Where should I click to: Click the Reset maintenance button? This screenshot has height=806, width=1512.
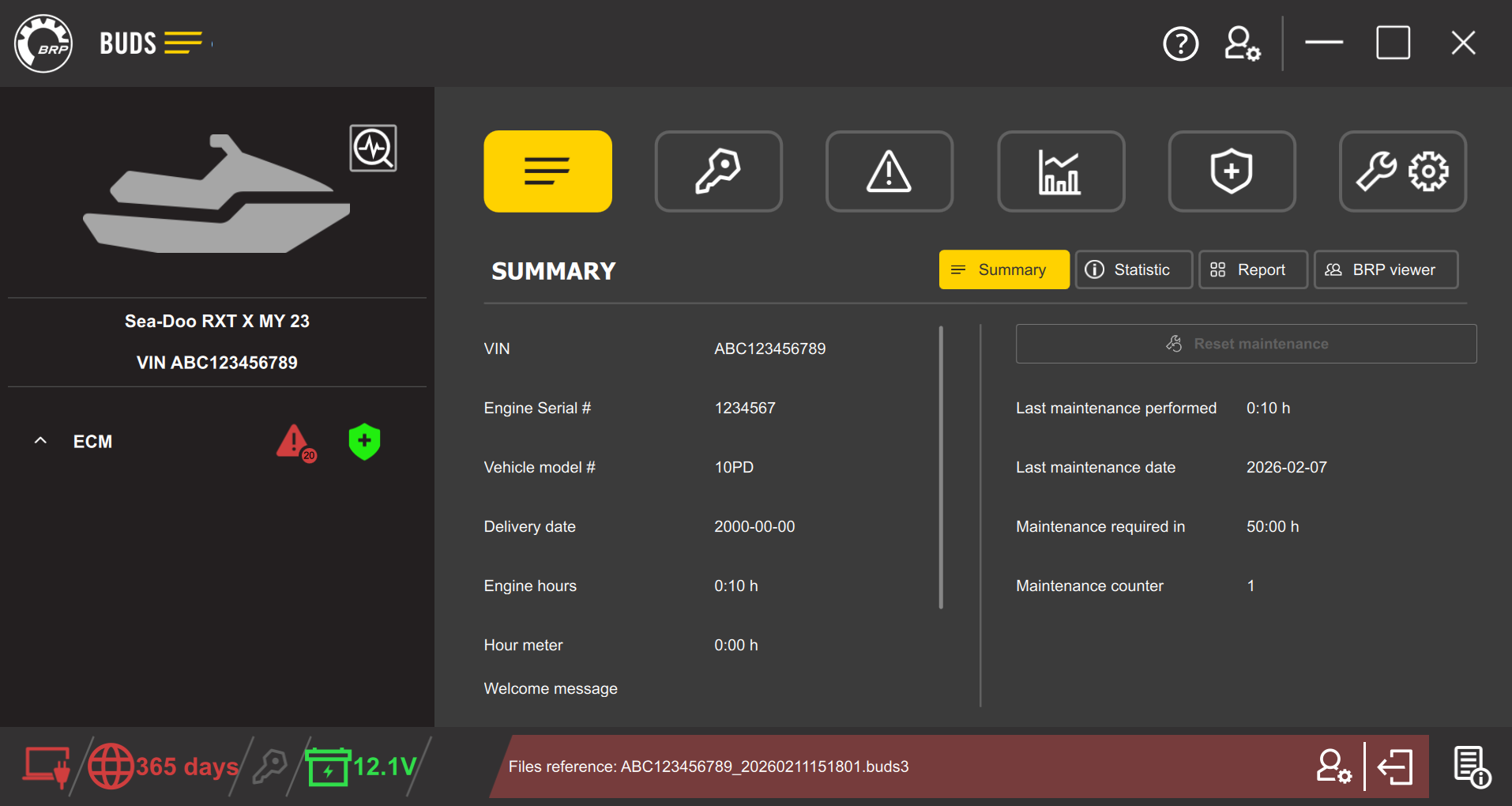pyautogui.click(x=1246, y=343)
